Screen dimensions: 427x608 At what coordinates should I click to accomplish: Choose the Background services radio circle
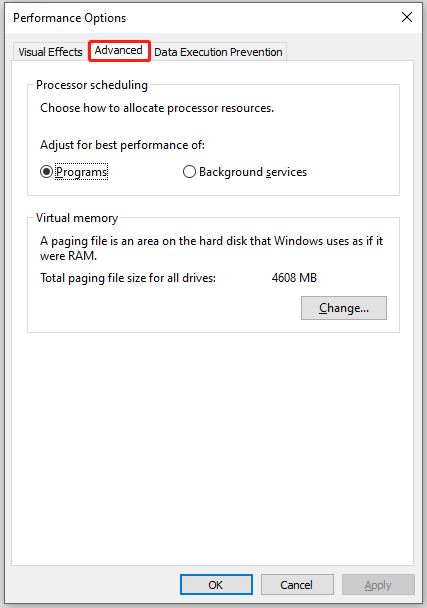point(189,172)
